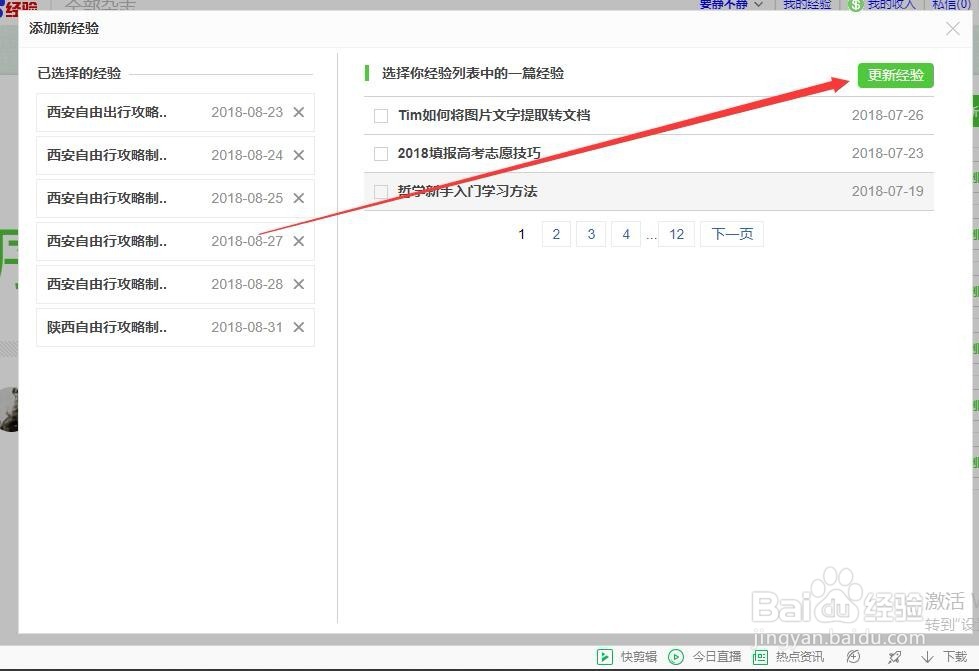Select the 2018填报高考志愿技巧 checkbox

click(x=381, y=153)
